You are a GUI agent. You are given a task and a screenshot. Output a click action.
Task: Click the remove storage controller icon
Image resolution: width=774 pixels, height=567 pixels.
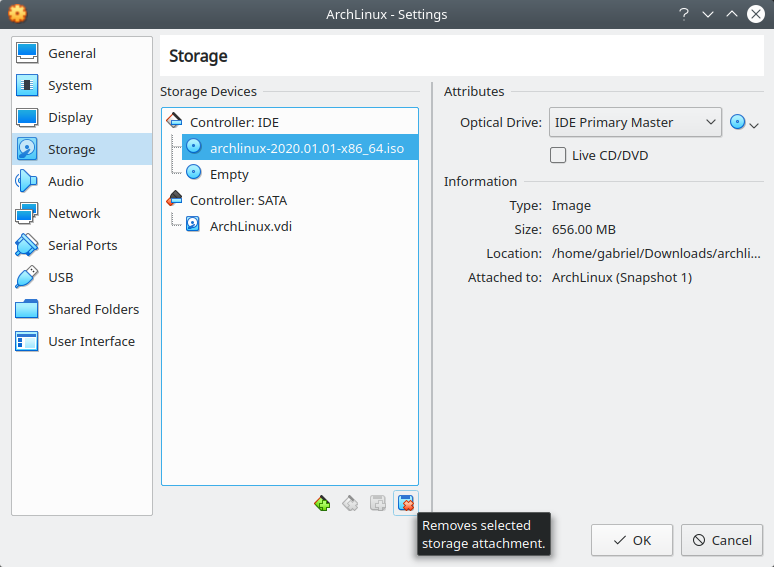(350, 503)
